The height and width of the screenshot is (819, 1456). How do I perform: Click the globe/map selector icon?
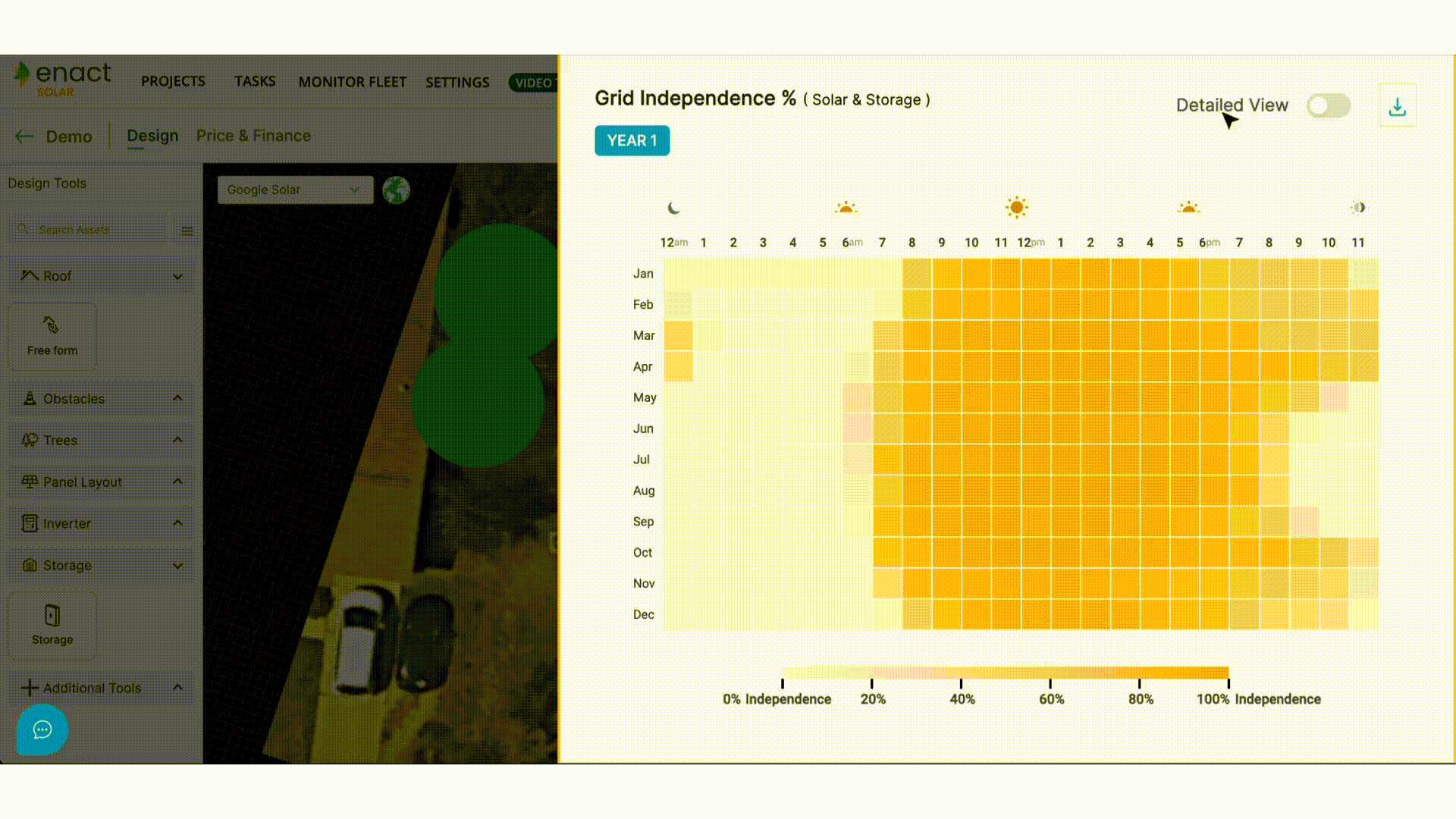coord(395,190)
